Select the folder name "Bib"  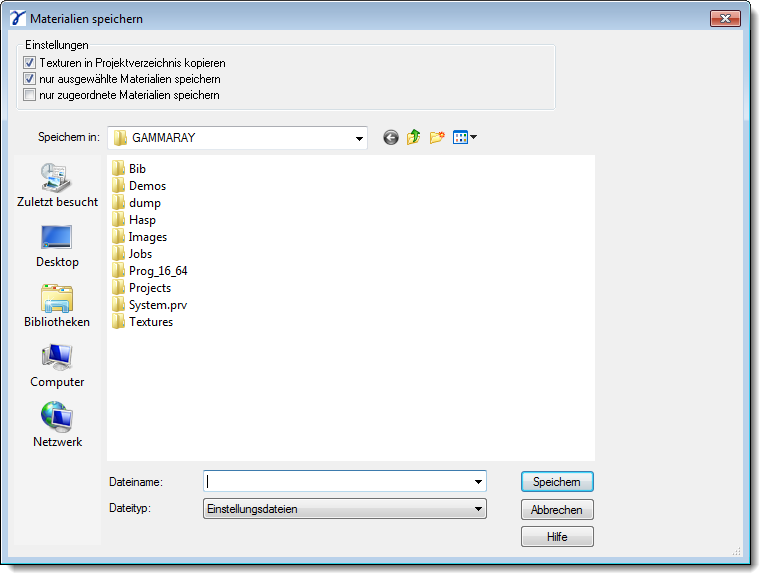[x=137, y=169]
